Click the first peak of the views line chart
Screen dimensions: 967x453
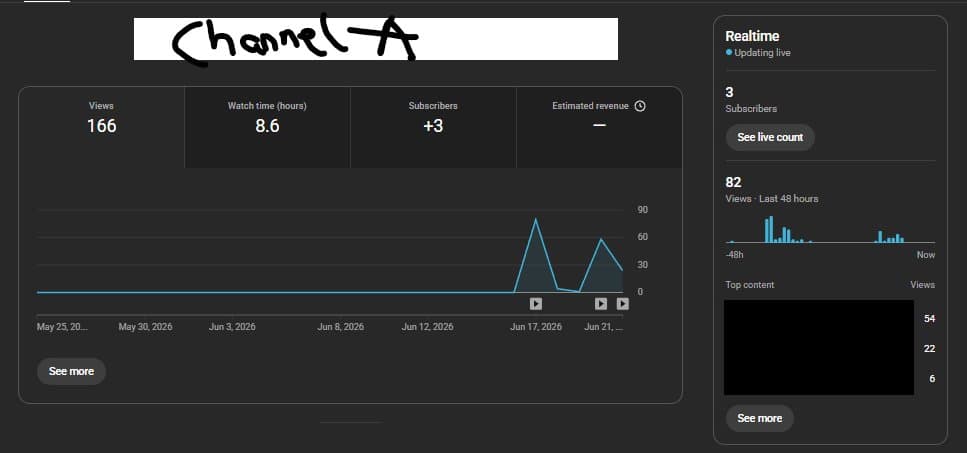click(x=535, y=219)
